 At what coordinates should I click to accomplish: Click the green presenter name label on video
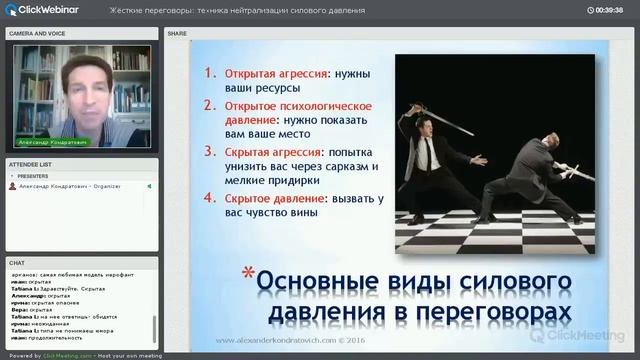(53, 142)
